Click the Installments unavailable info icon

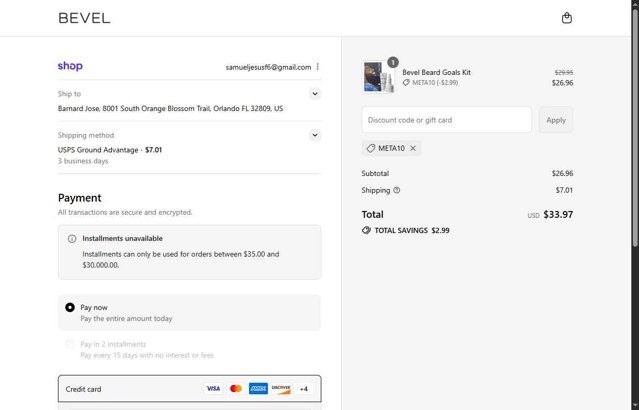72,239
